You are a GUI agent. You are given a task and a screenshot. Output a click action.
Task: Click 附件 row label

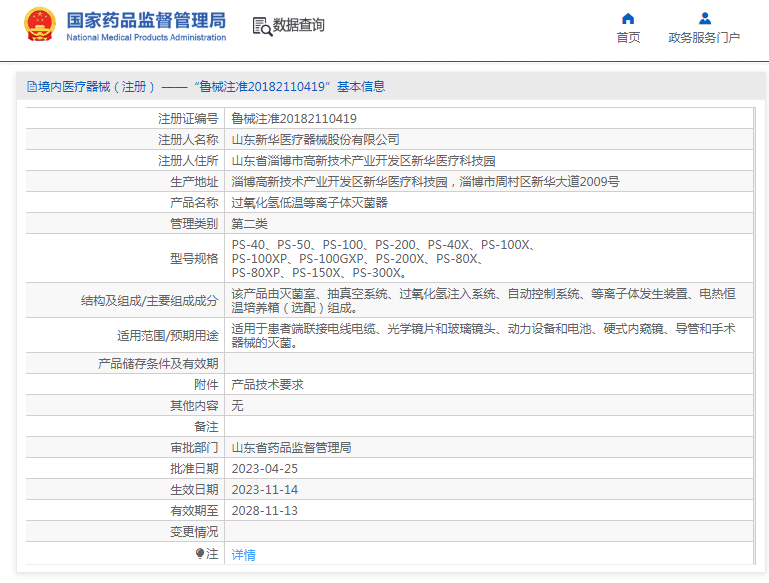click(206, 385)
